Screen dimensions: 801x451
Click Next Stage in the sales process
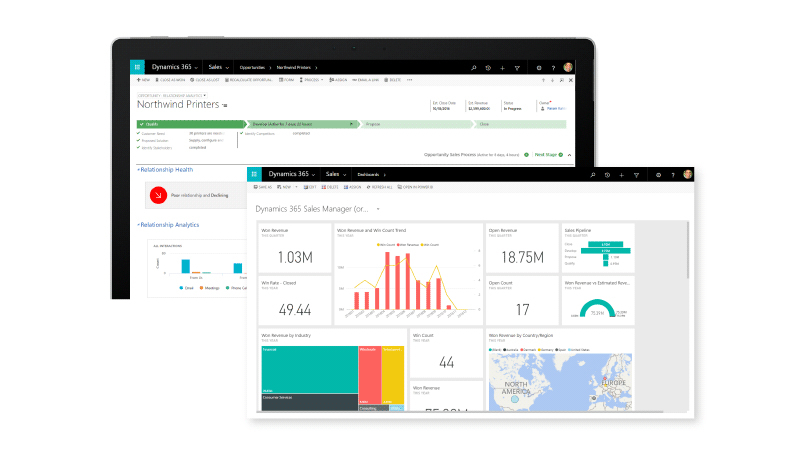tap(545, 155)
